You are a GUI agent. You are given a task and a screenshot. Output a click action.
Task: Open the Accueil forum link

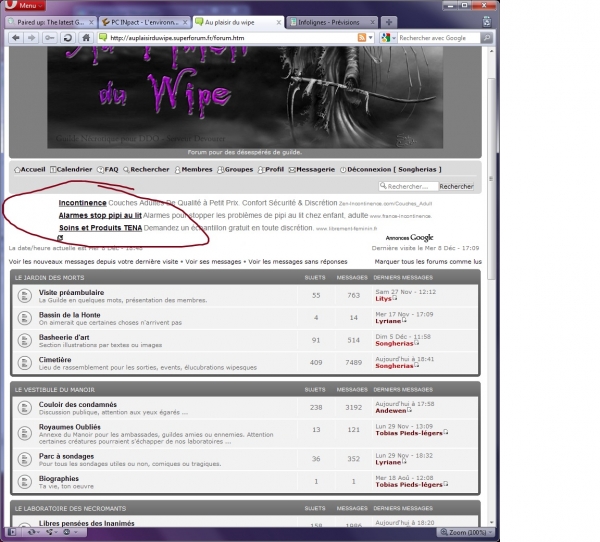[x=30, y=170]
